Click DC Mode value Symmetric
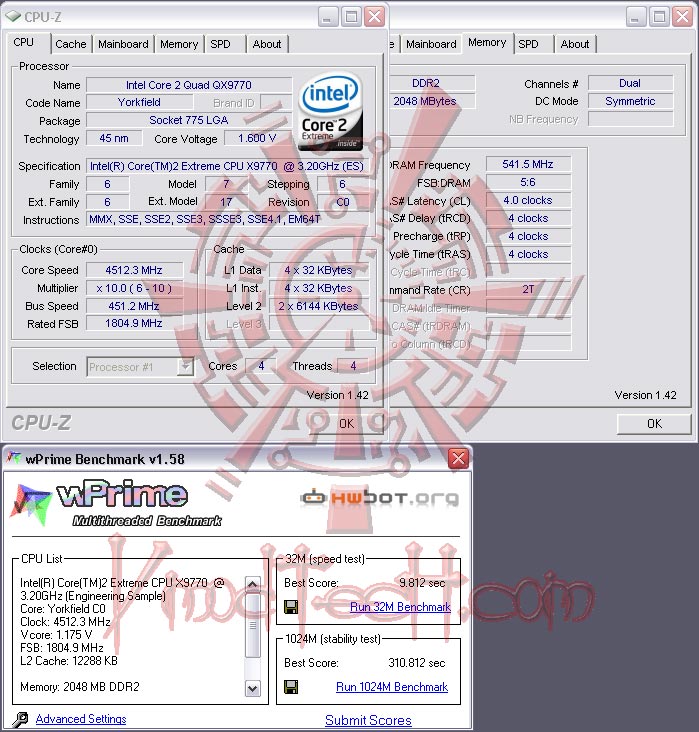This screenshot has width=699, height=732. 630,101
